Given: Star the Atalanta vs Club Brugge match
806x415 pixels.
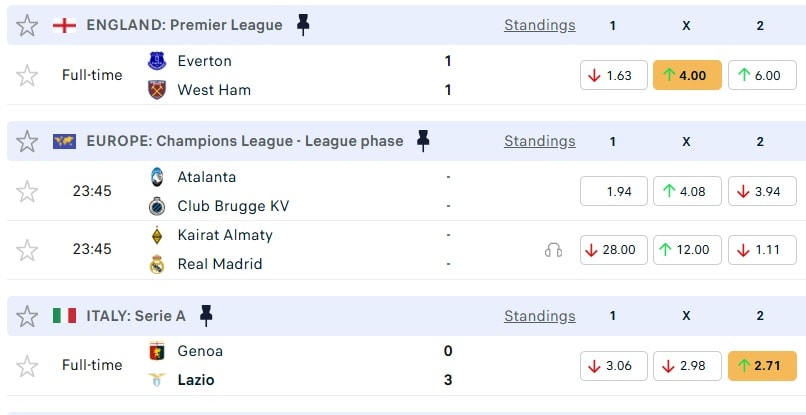Looking at the screenshot, I should pos(28,191).
